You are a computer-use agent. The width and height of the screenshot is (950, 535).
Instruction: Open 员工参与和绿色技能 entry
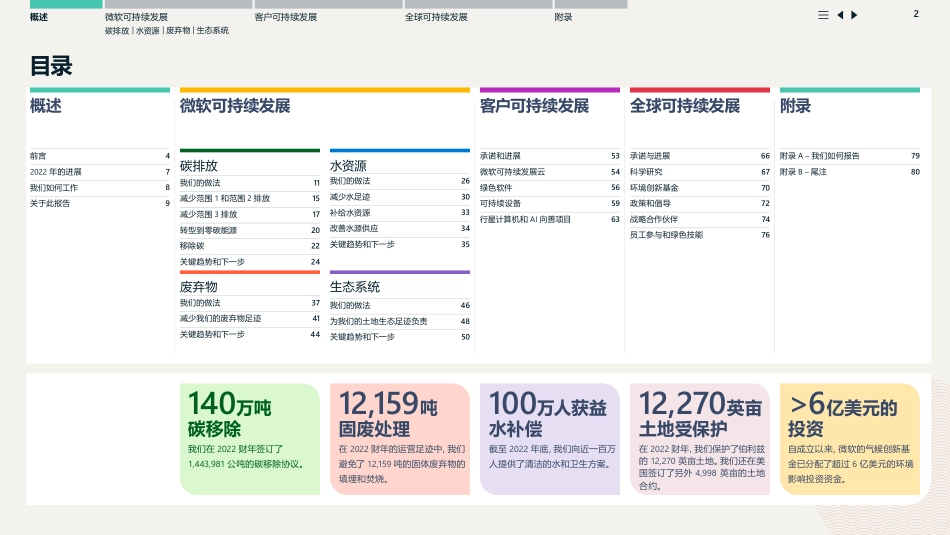700,234
